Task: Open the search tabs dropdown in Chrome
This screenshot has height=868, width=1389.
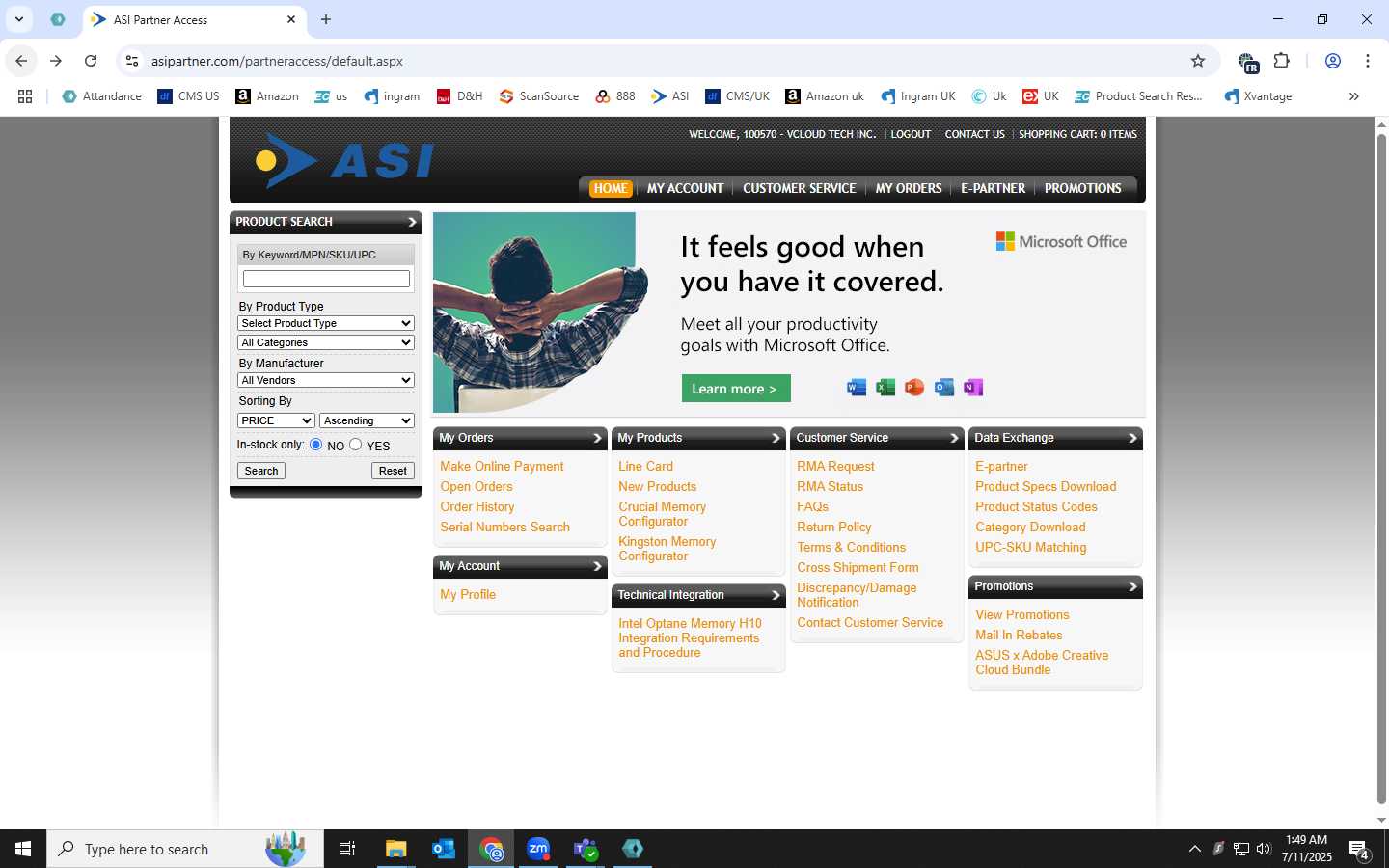Action: pos(18,19)
